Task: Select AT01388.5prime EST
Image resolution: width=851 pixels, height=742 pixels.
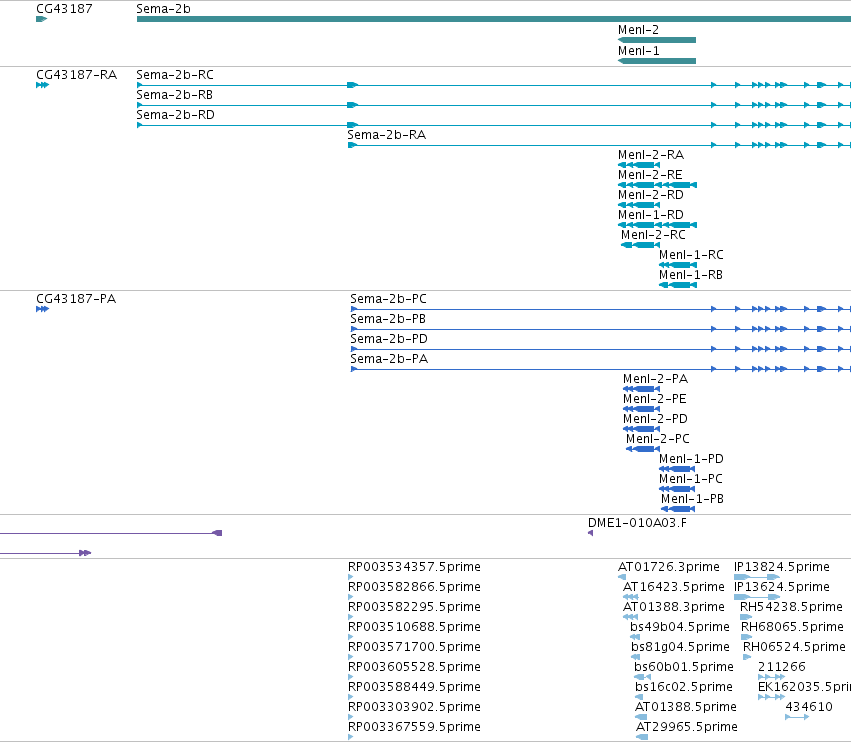Action: click(641, 717)
